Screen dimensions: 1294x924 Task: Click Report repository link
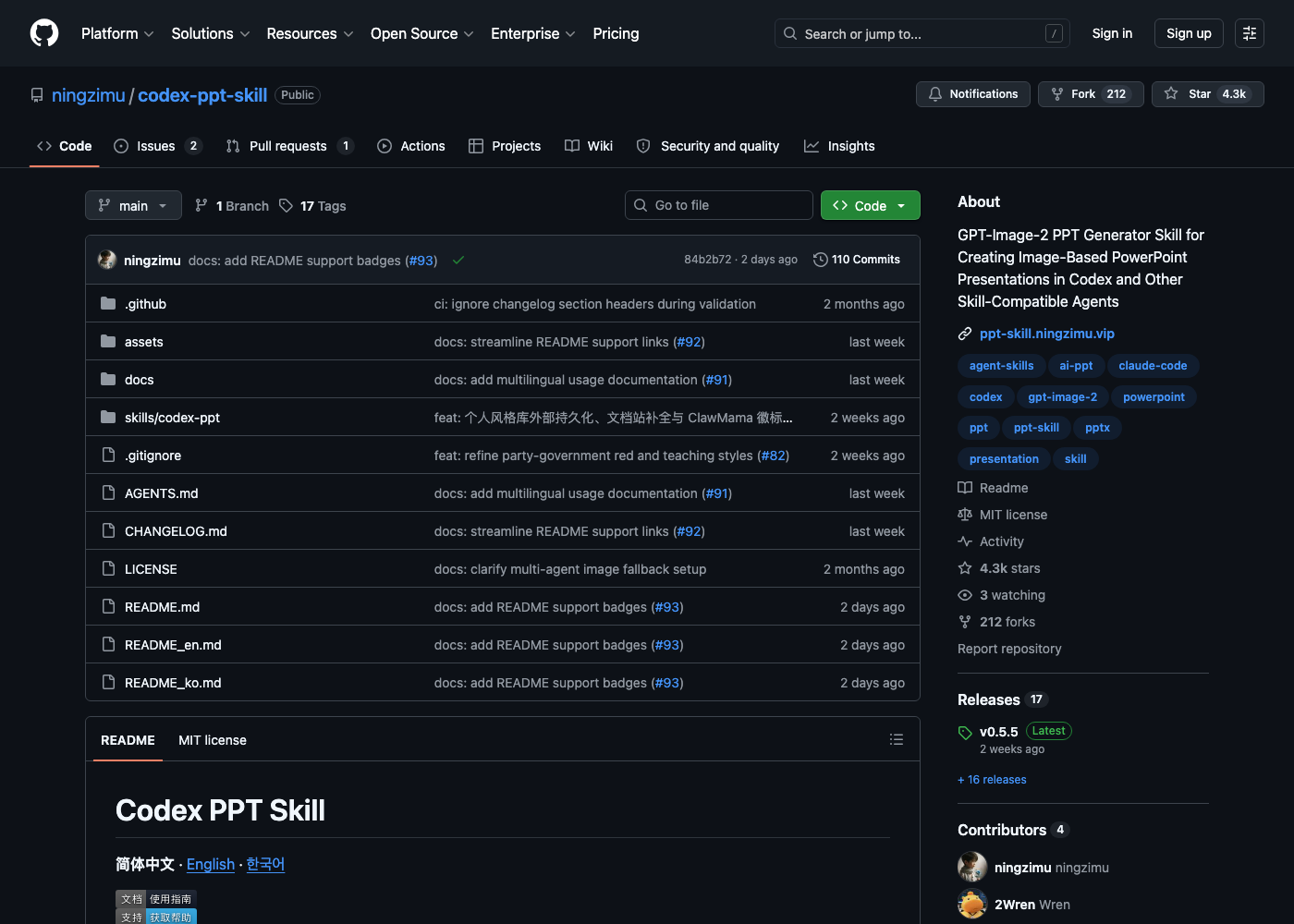[1009, 649]
